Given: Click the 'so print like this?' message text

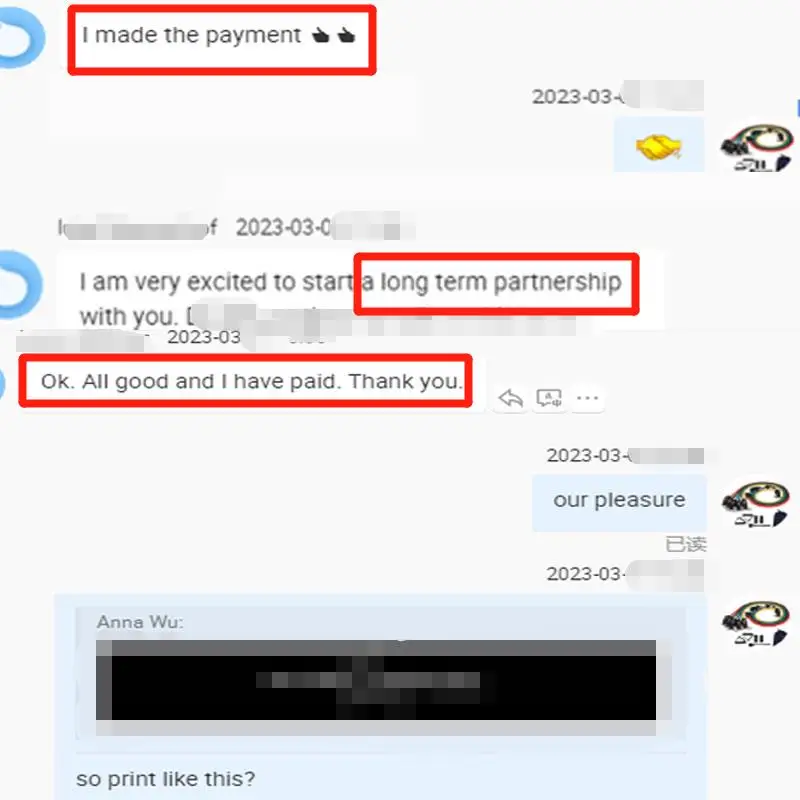Looking at the screenshot, I should click(166, 779).
